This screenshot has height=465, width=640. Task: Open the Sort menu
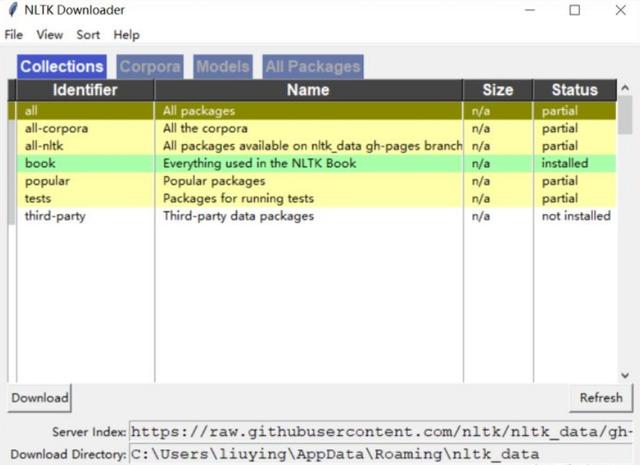[x=88, y=35]
